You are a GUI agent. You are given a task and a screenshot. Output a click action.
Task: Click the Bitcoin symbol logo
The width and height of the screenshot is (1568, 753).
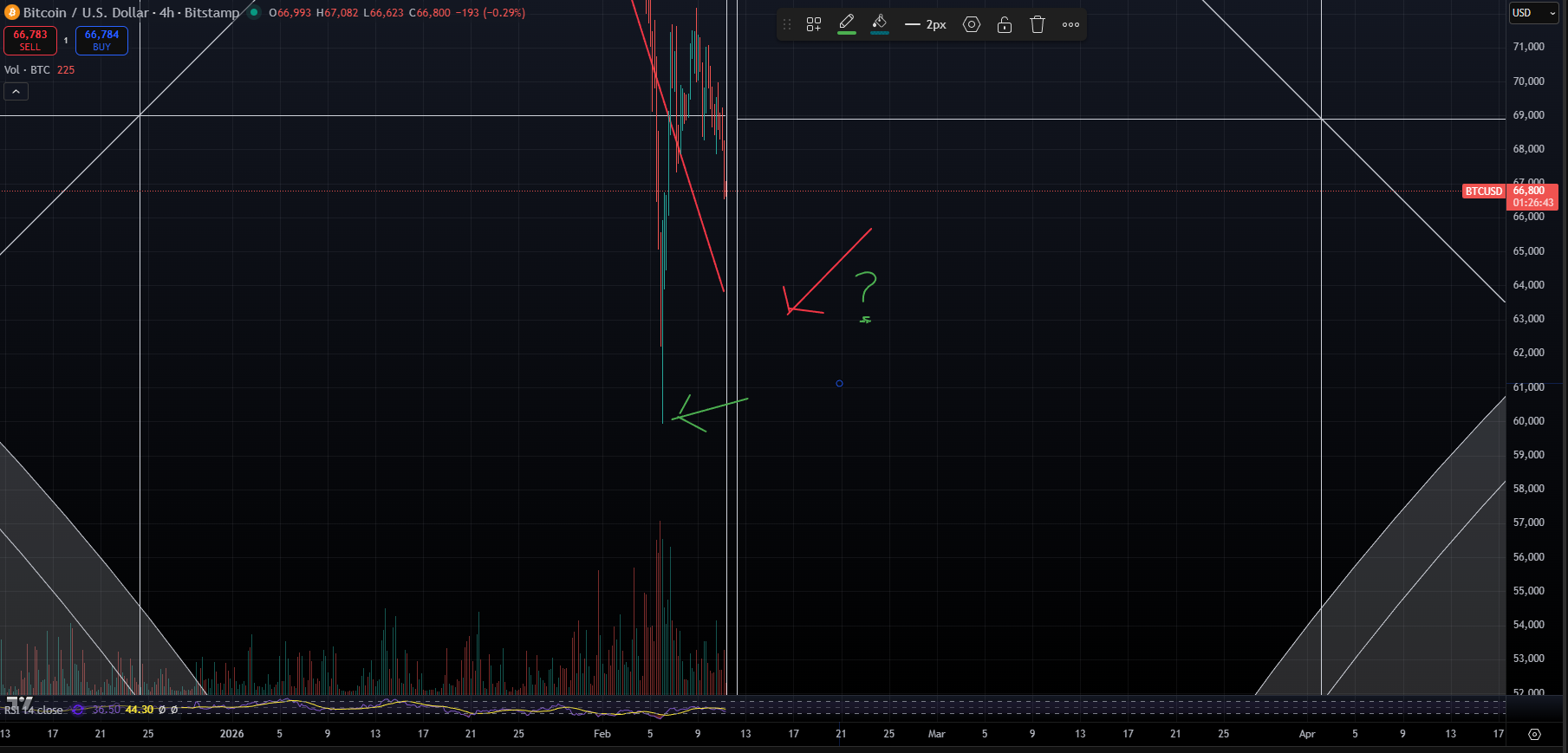[12, 12]
